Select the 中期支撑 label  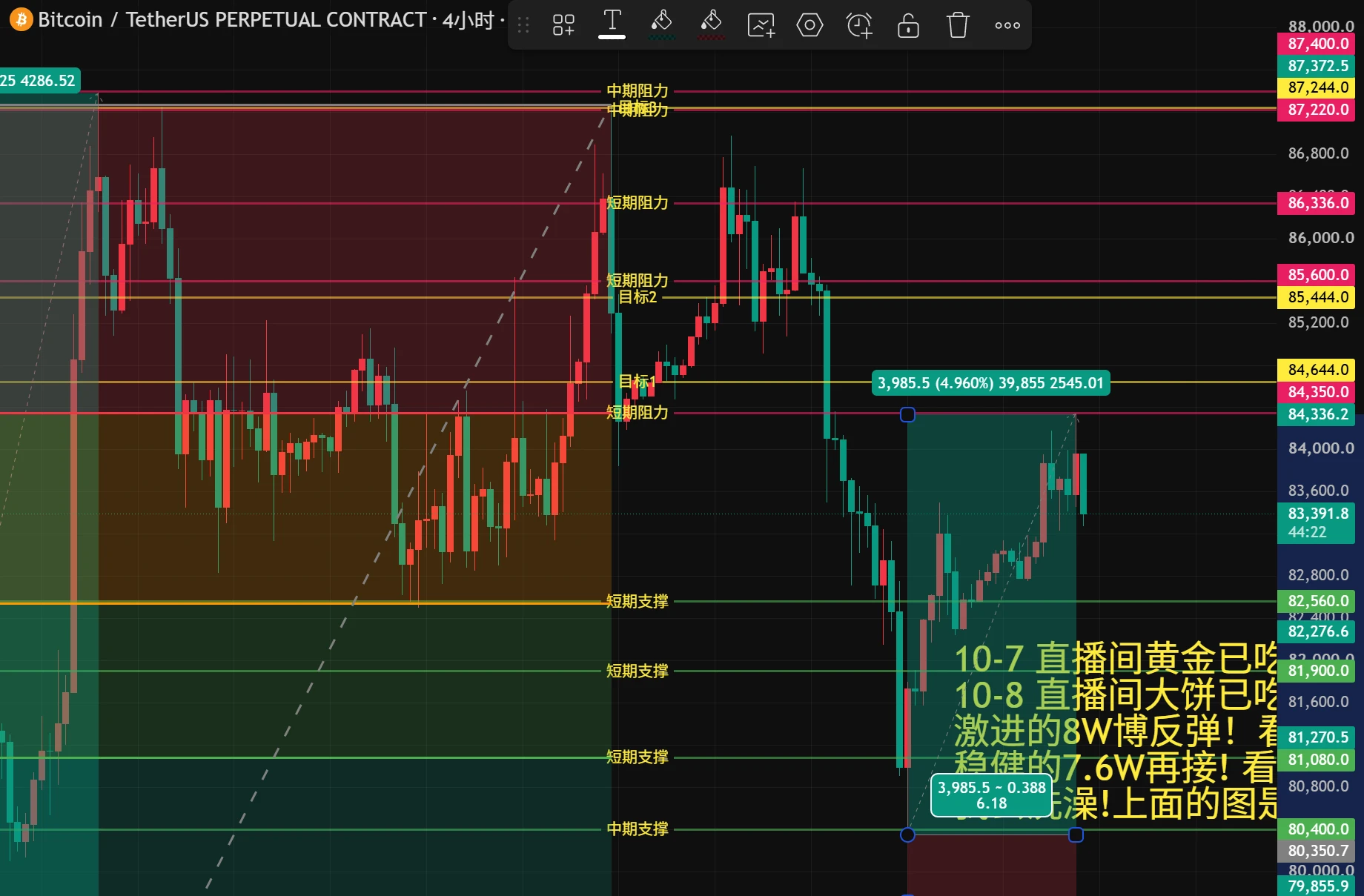[638, 829]
